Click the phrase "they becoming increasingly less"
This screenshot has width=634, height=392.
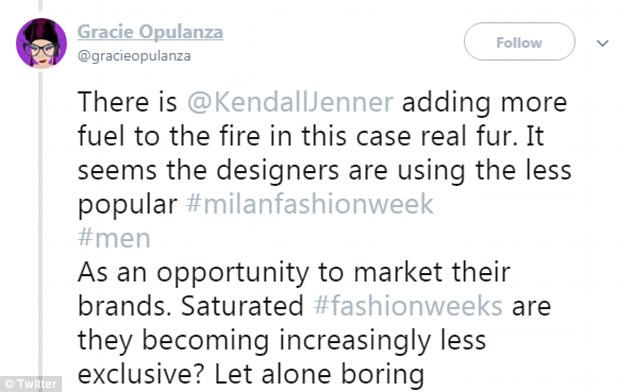[x=282, y=341]
